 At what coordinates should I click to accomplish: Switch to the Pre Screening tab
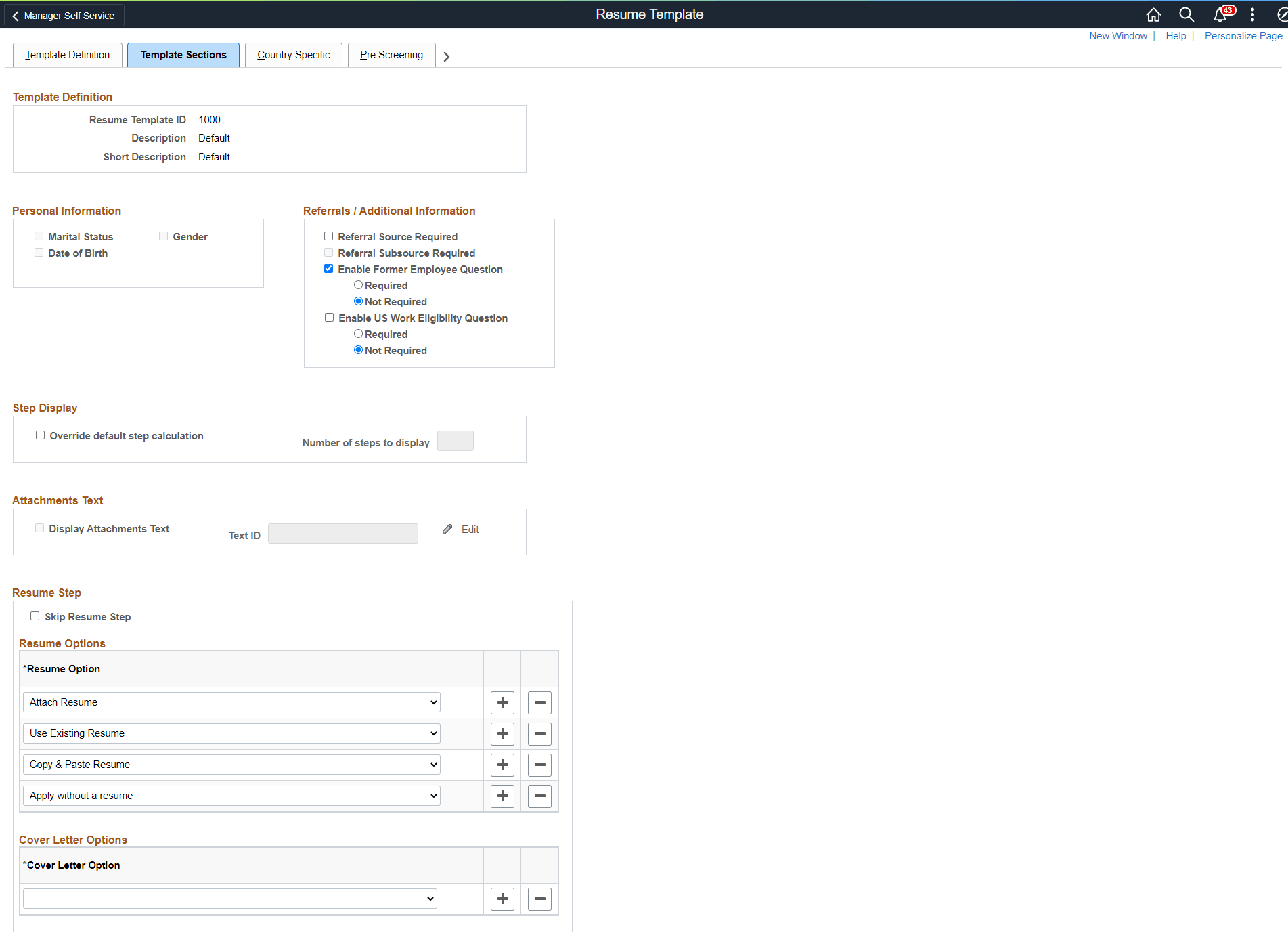[x=391, y=55]
